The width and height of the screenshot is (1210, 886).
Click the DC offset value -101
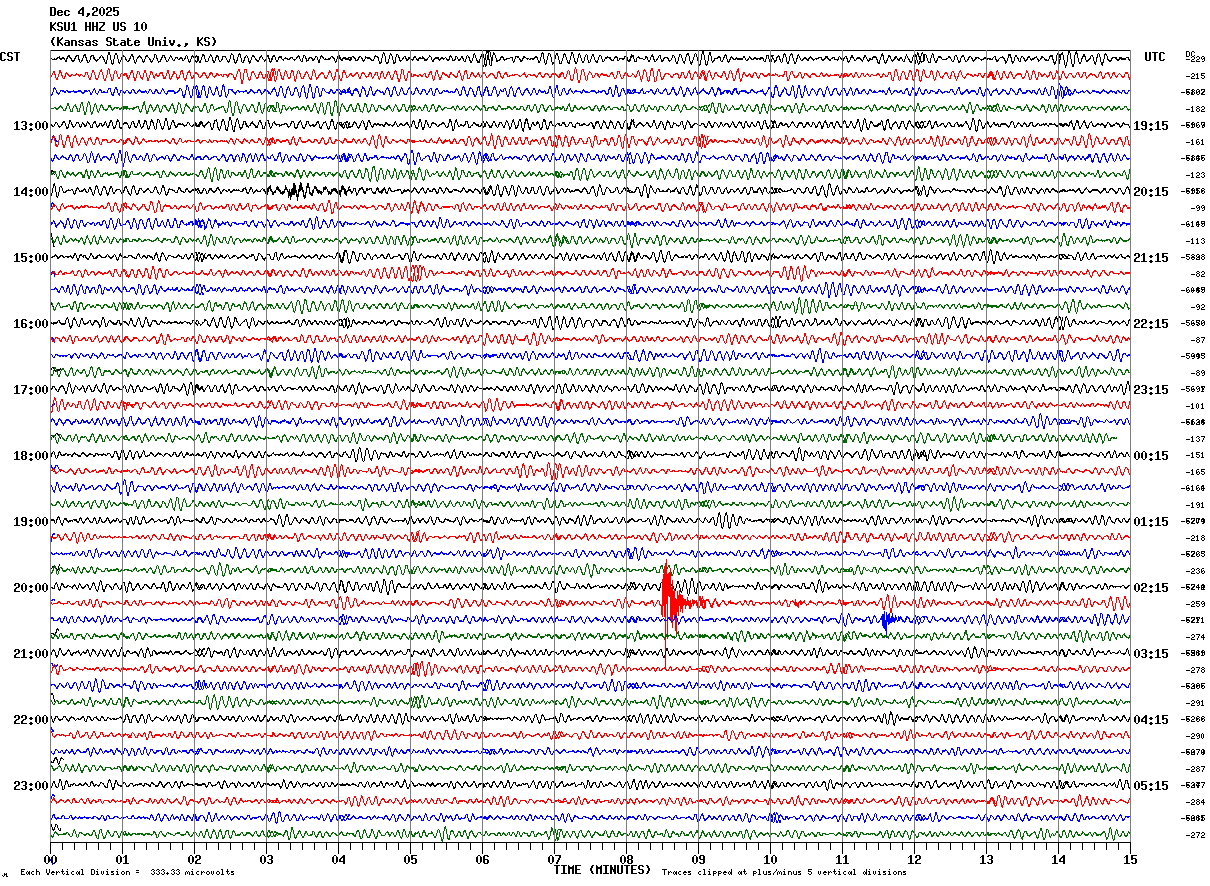tap(1195, 406)
